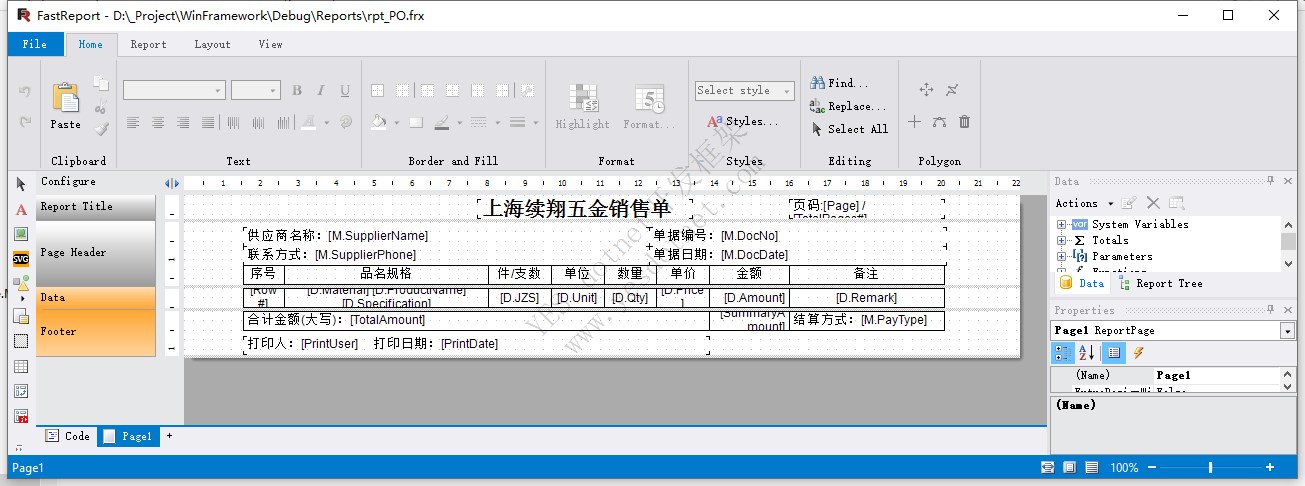Toggle align text left
Viewport: 1305px width, 486px height.
point(133,123)
